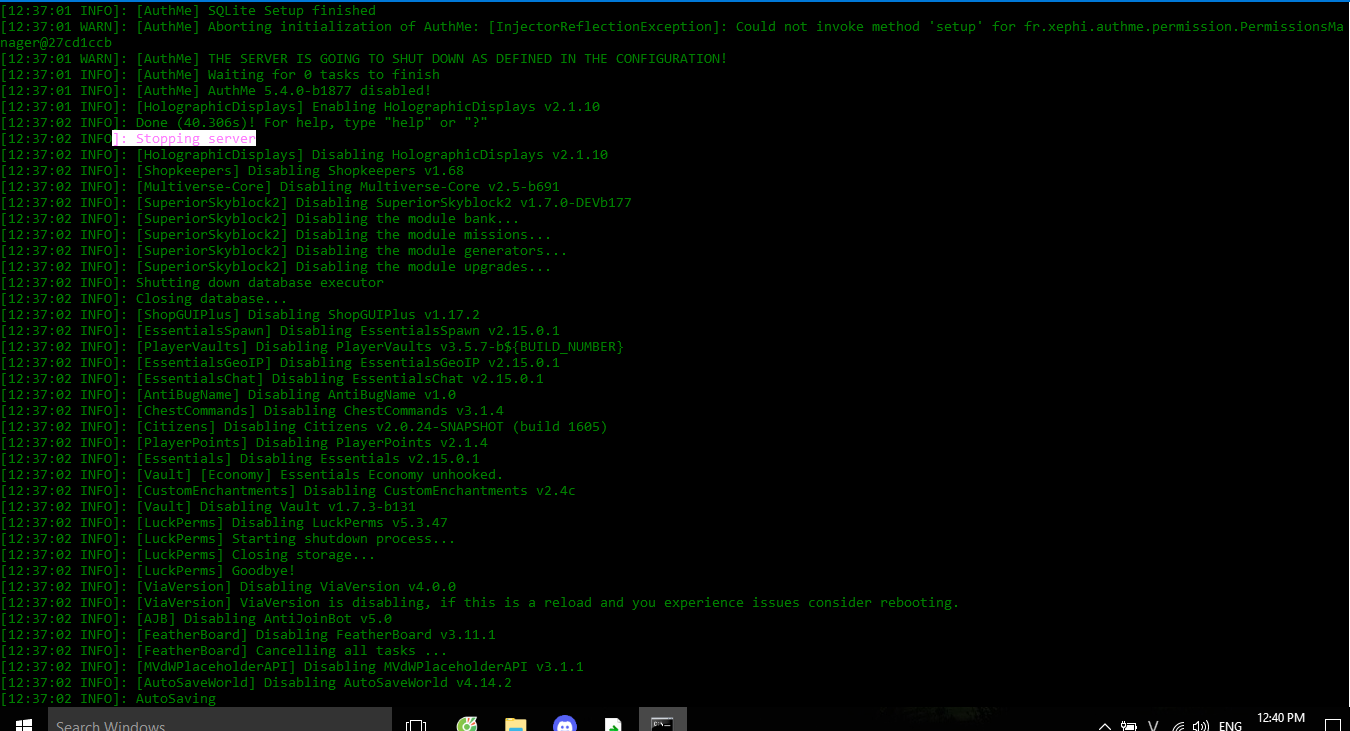Click 'Disabling CustomEnchantments v2.4c' line
Screen dimensions: 1350x731
287,491
